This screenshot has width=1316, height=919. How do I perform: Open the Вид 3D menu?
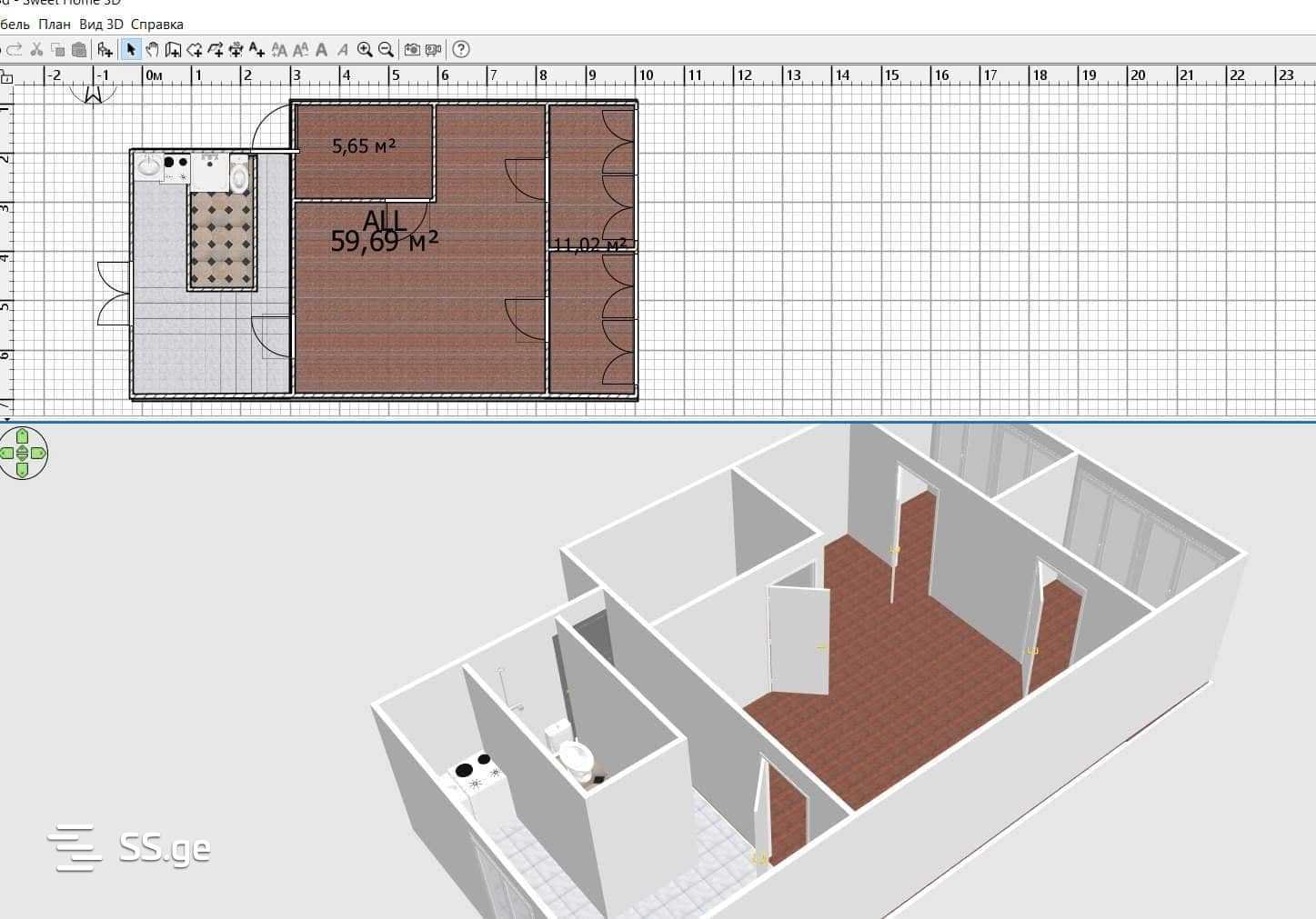point(100,25)
